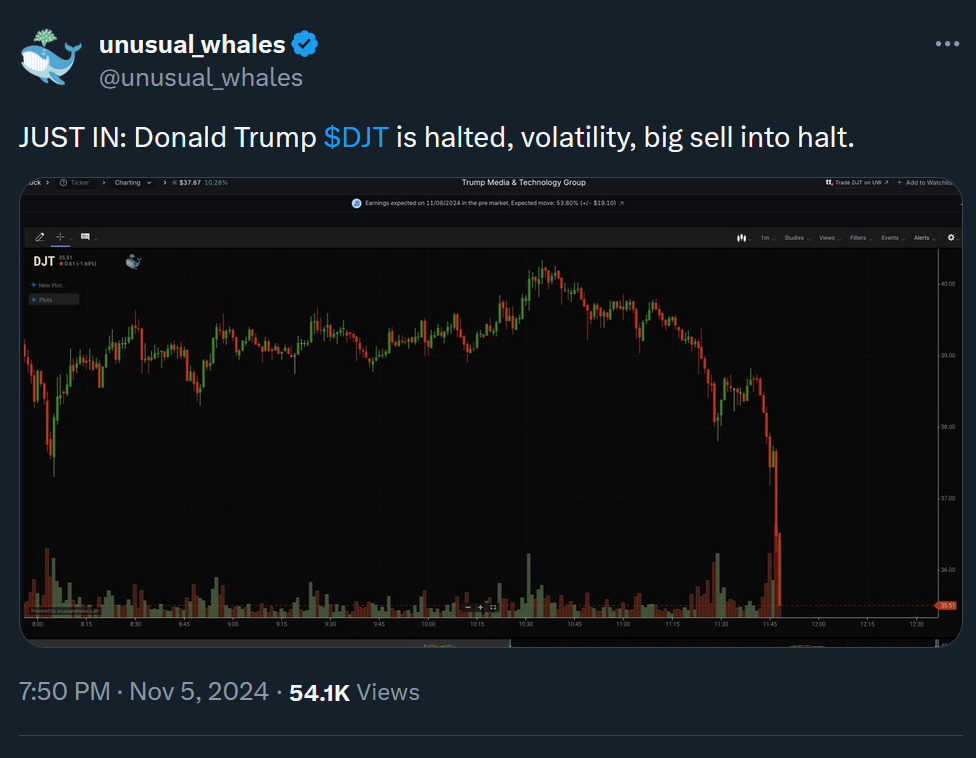Zoom in the chart with plus button
This screenshot has height=758, width=976.
[x=480, y=607]
